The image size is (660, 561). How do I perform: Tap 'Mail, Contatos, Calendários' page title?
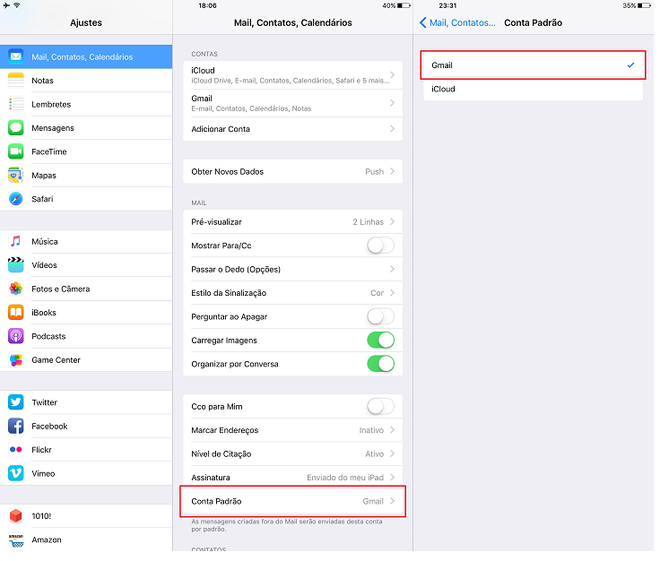pyautogui.click(x=293, y=23)
